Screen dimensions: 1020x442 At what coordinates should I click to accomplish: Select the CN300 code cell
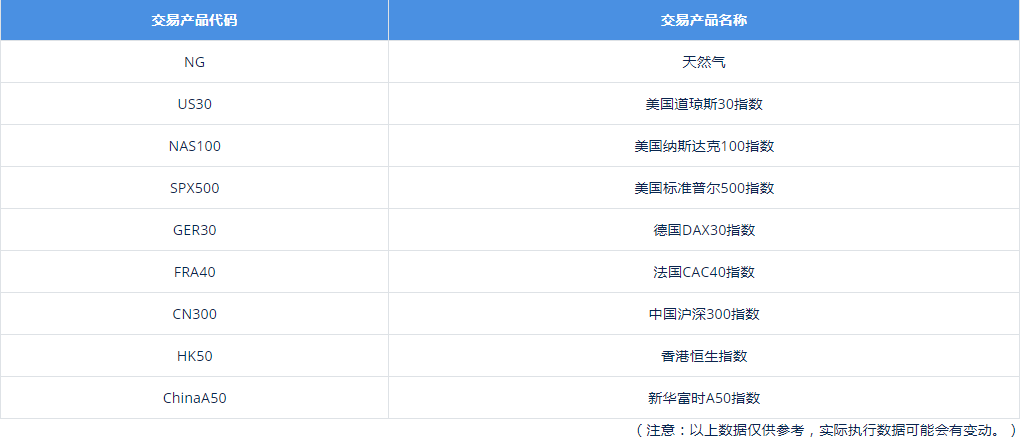[x=194, y=314]
